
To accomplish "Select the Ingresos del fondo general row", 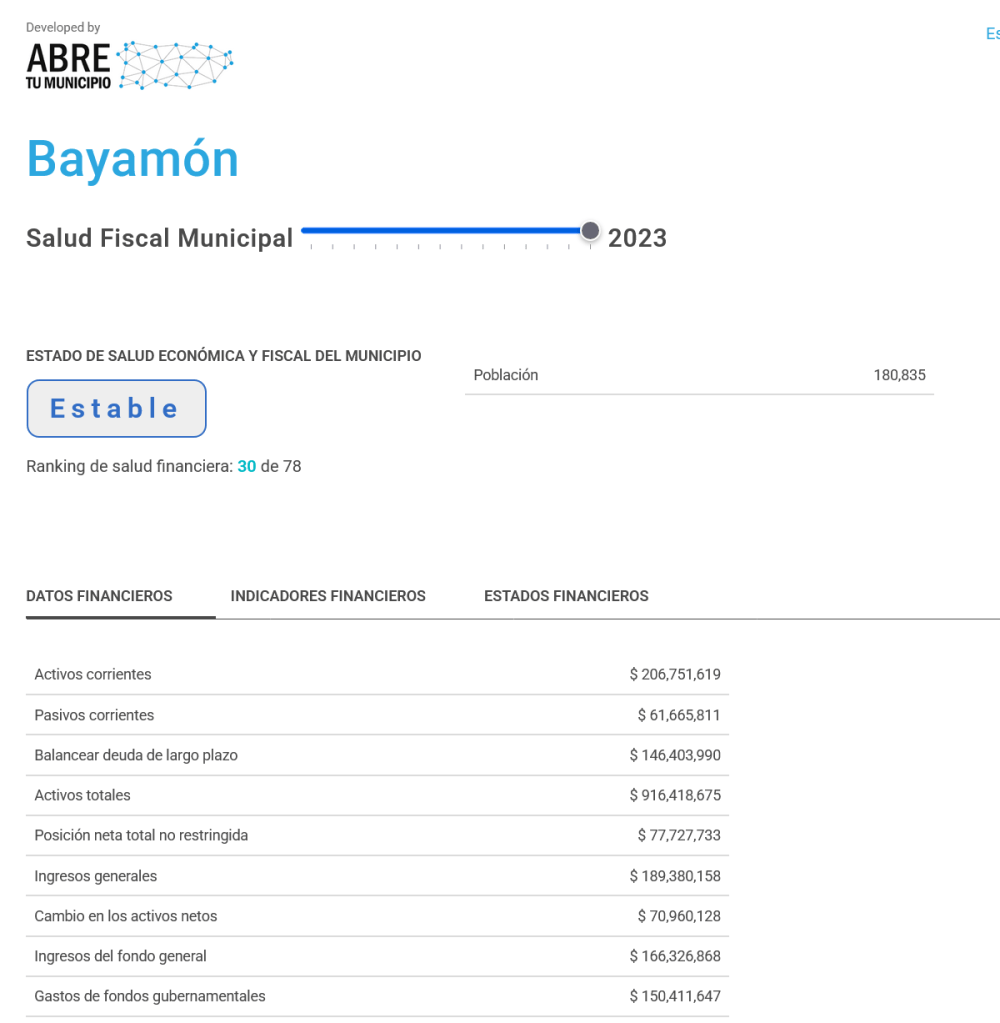I will coord(377,956).
